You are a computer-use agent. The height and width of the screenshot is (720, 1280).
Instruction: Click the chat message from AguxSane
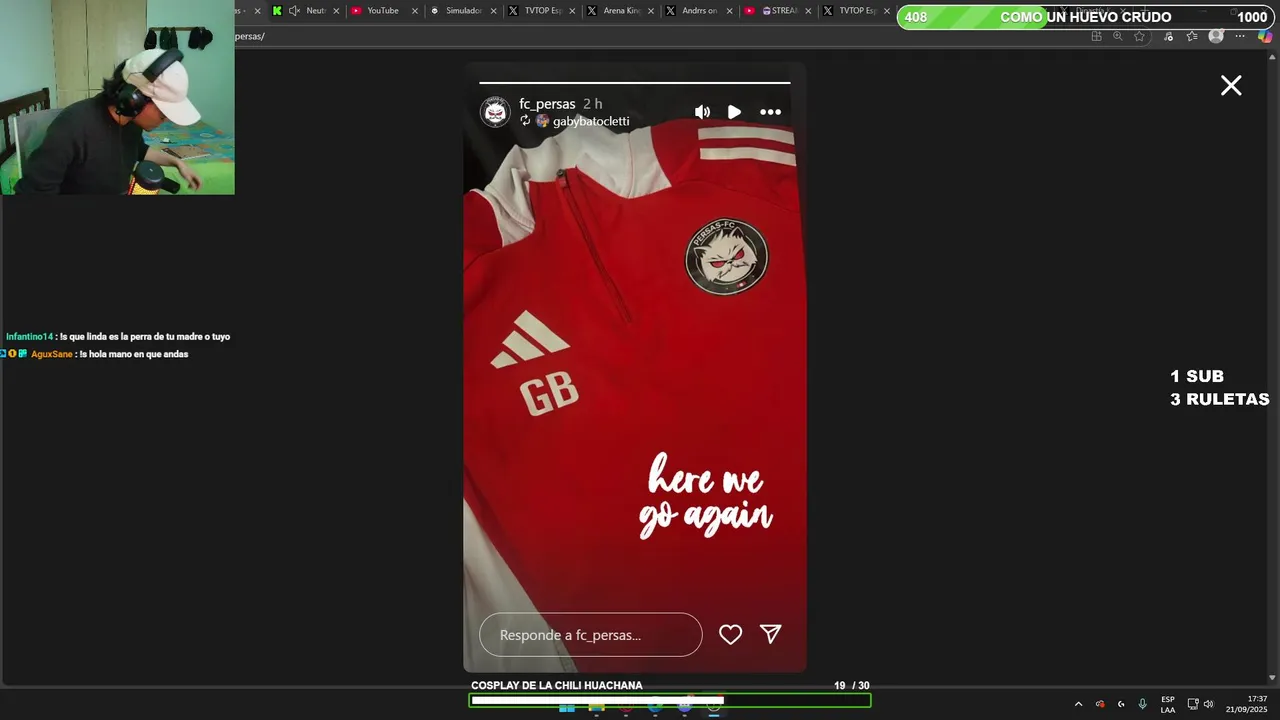(x=95, y=354)
